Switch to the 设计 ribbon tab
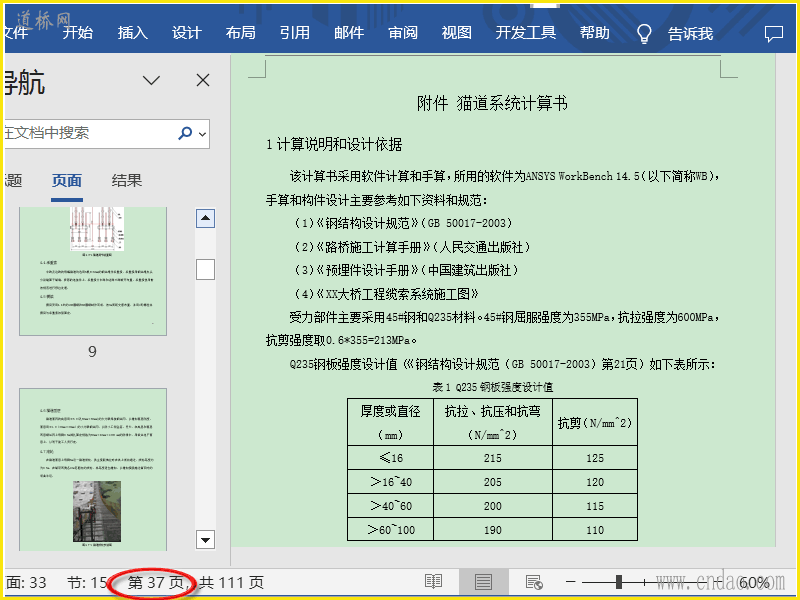Screen dimensions: 800x600 (186, 33)
